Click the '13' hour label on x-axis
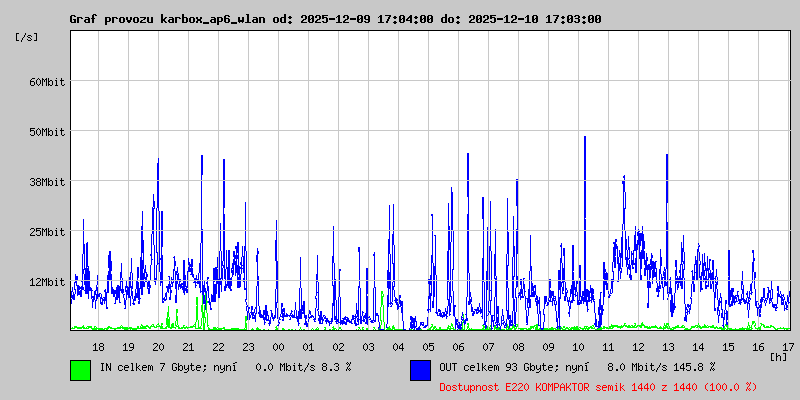 [x=668, y=347]
